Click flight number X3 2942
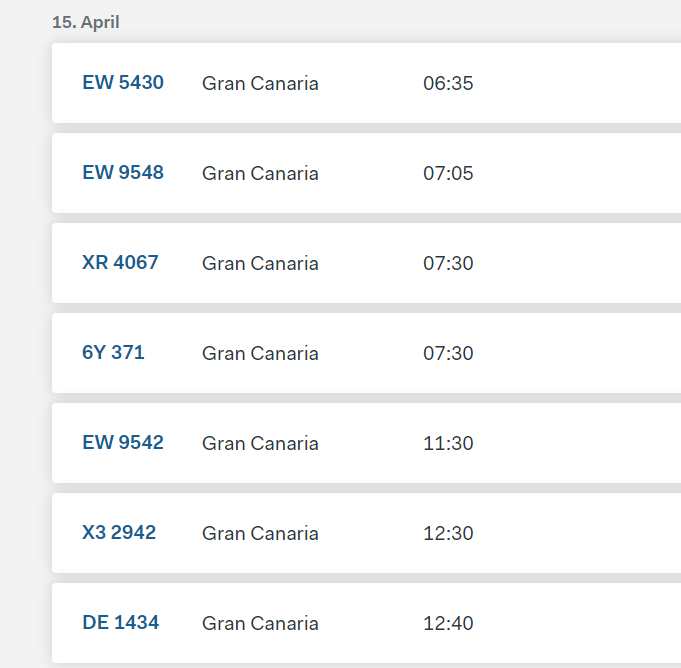The height and width of the screenshot is (668, 681). click(x=119, y=533)
